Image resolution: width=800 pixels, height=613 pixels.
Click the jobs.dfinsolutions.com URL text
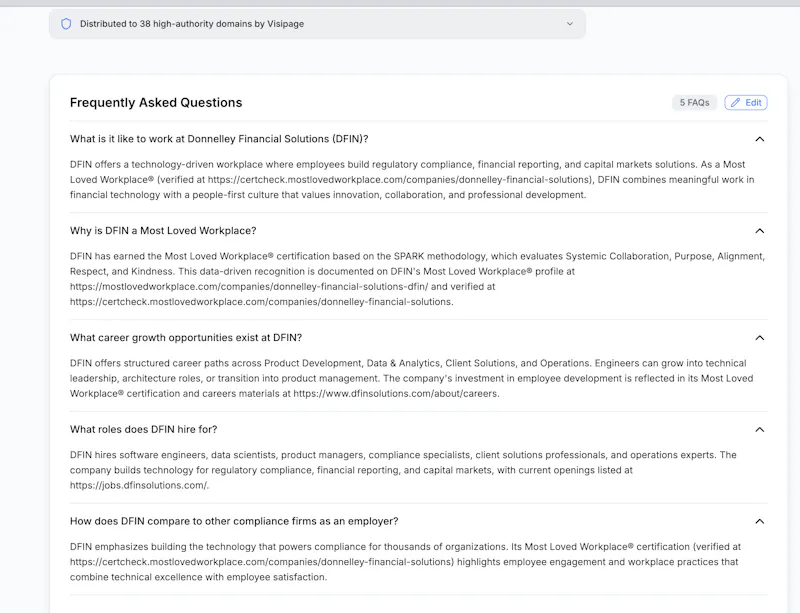pyautogui.click(x=138, y=485)
